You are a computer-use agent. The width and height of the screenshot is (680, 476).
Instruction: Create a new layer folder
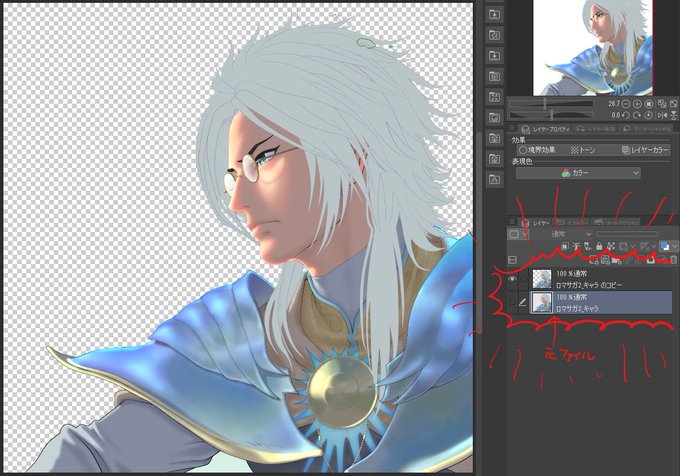click(617, 260)
